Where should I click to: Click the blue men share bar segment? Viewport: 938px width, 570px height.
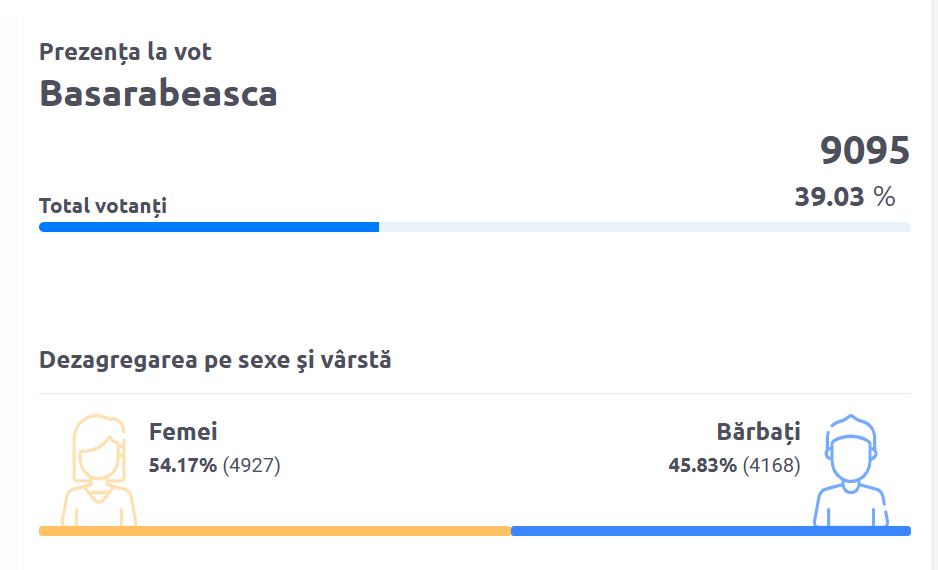(x=710, y=531)
